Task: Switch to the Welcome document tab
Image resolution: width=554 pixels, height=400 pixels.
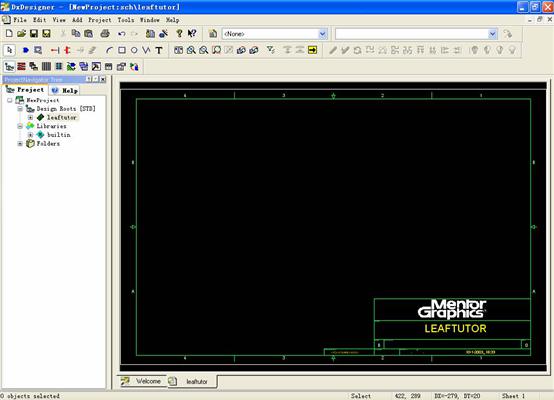Action: pos(142,381)
